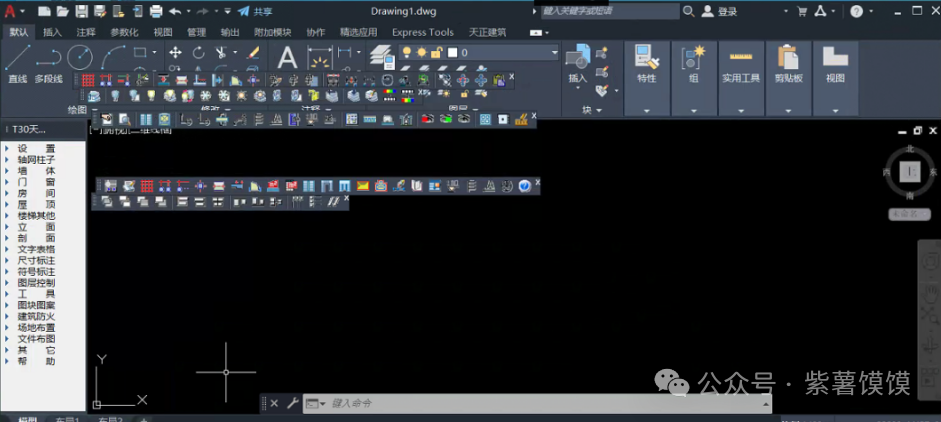Select the Line (直线) drawing tool
Screen dimensions: 941x422
(x=17, y=62)
